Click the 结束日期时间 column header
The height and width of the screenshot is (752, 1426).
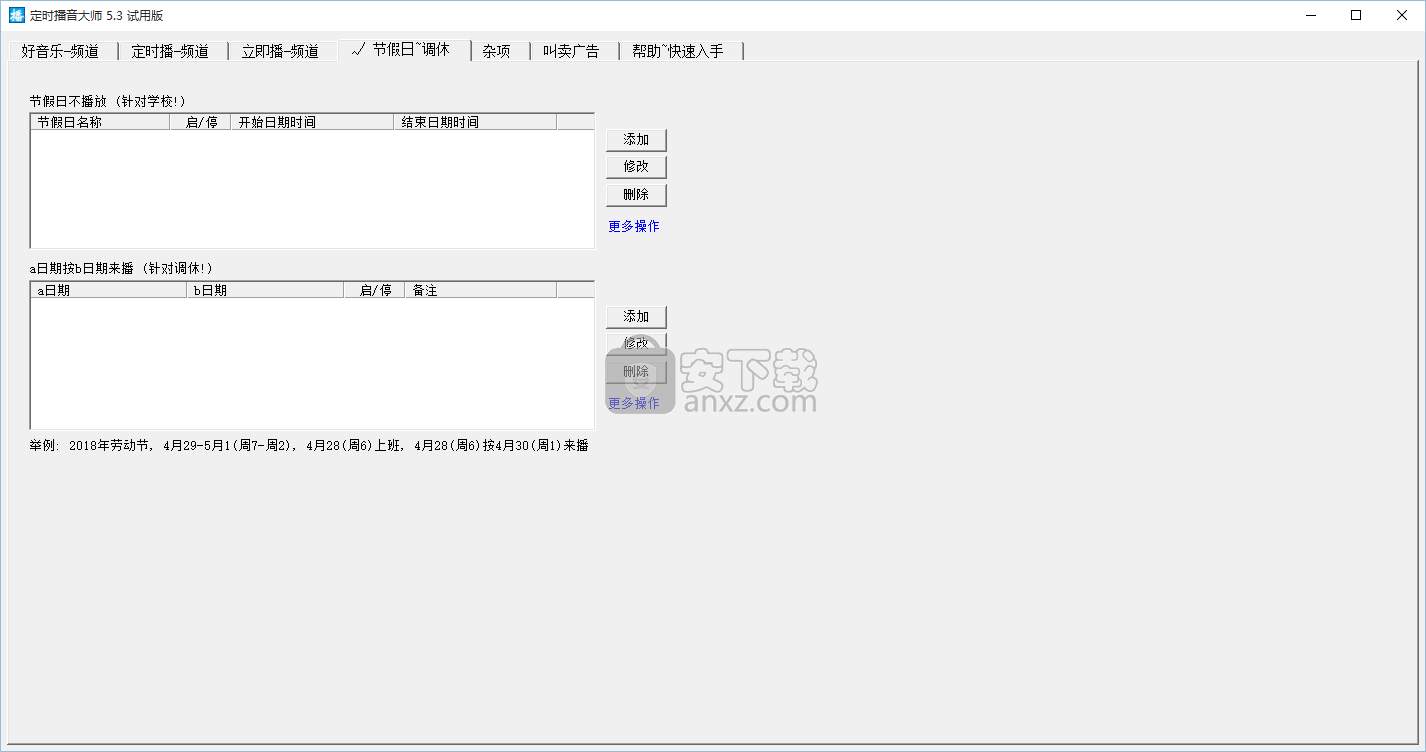tap(476, 122)
